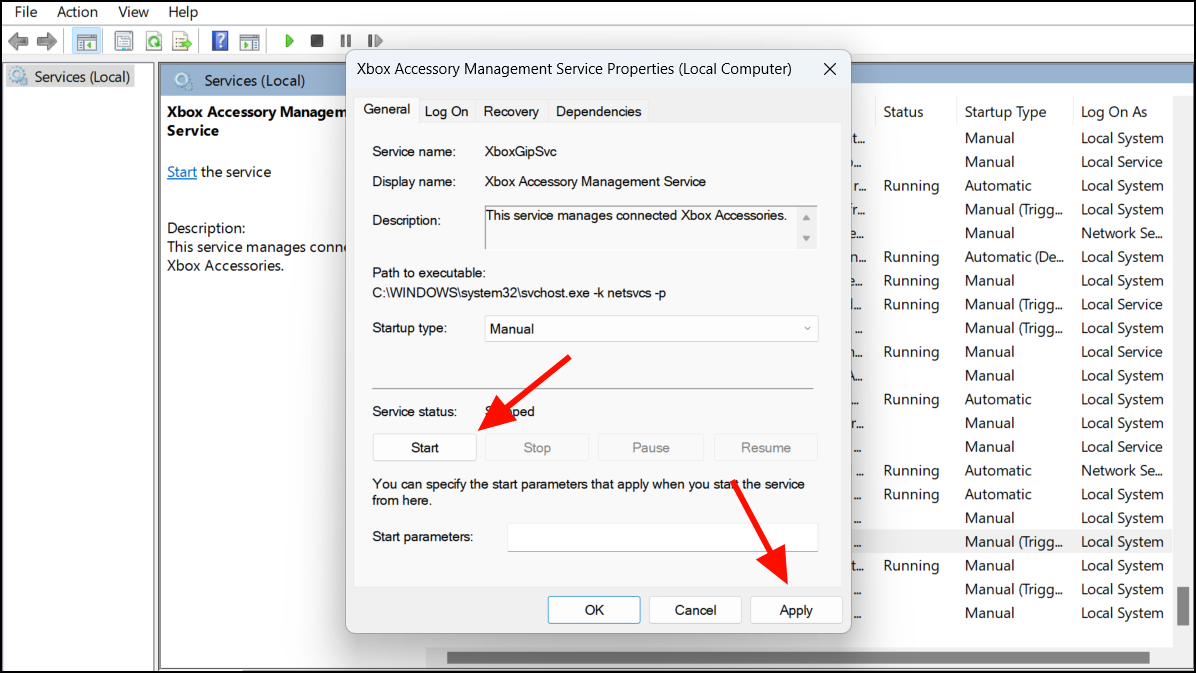The height and width of the screenshot is (673, 1196).
Task: Click the horizontal scrollbar at bottom
Action: 798,658
